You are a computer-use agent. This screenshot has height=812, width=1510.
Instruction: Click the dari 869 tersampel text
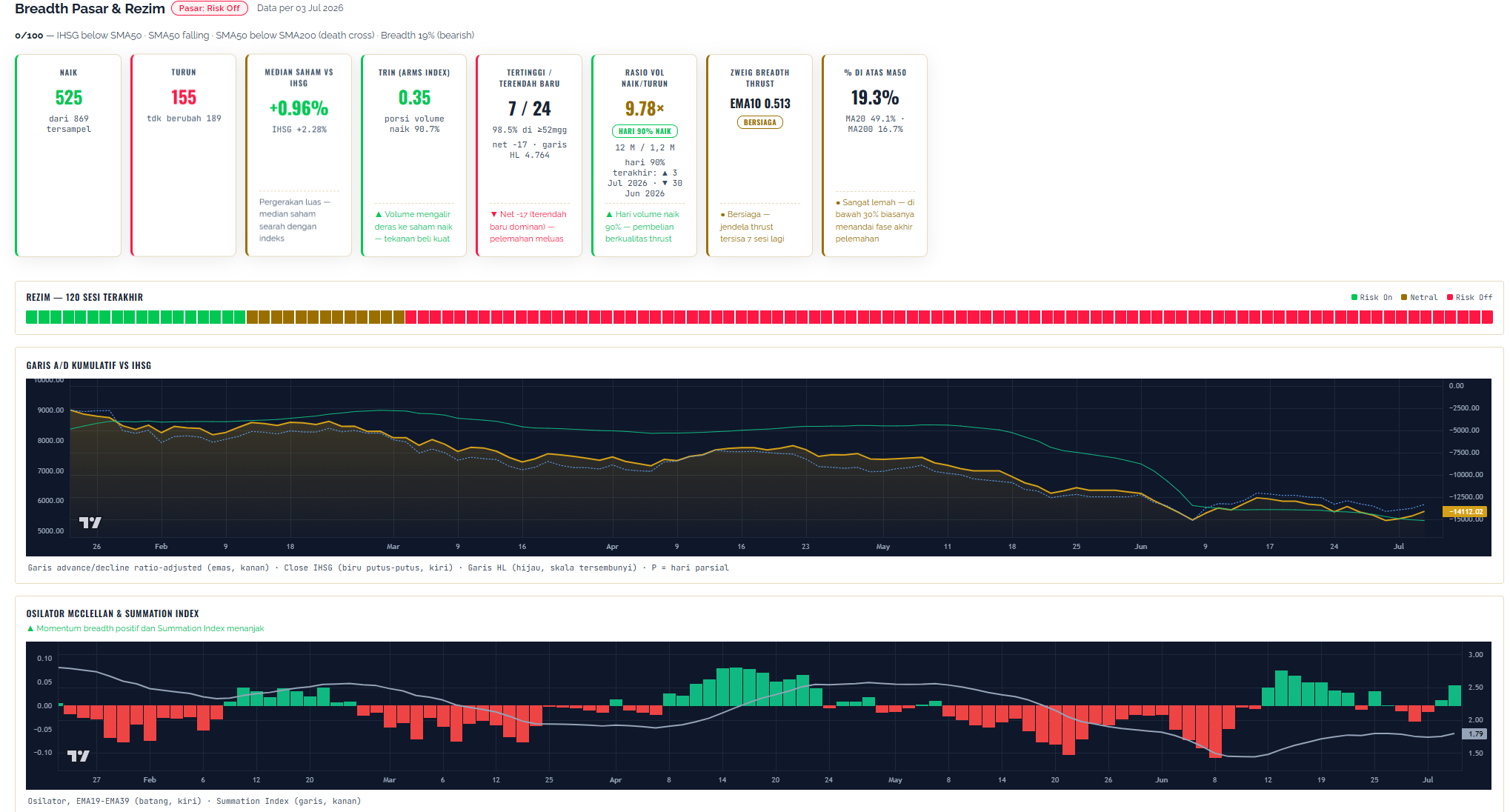(x=69, y=124)
